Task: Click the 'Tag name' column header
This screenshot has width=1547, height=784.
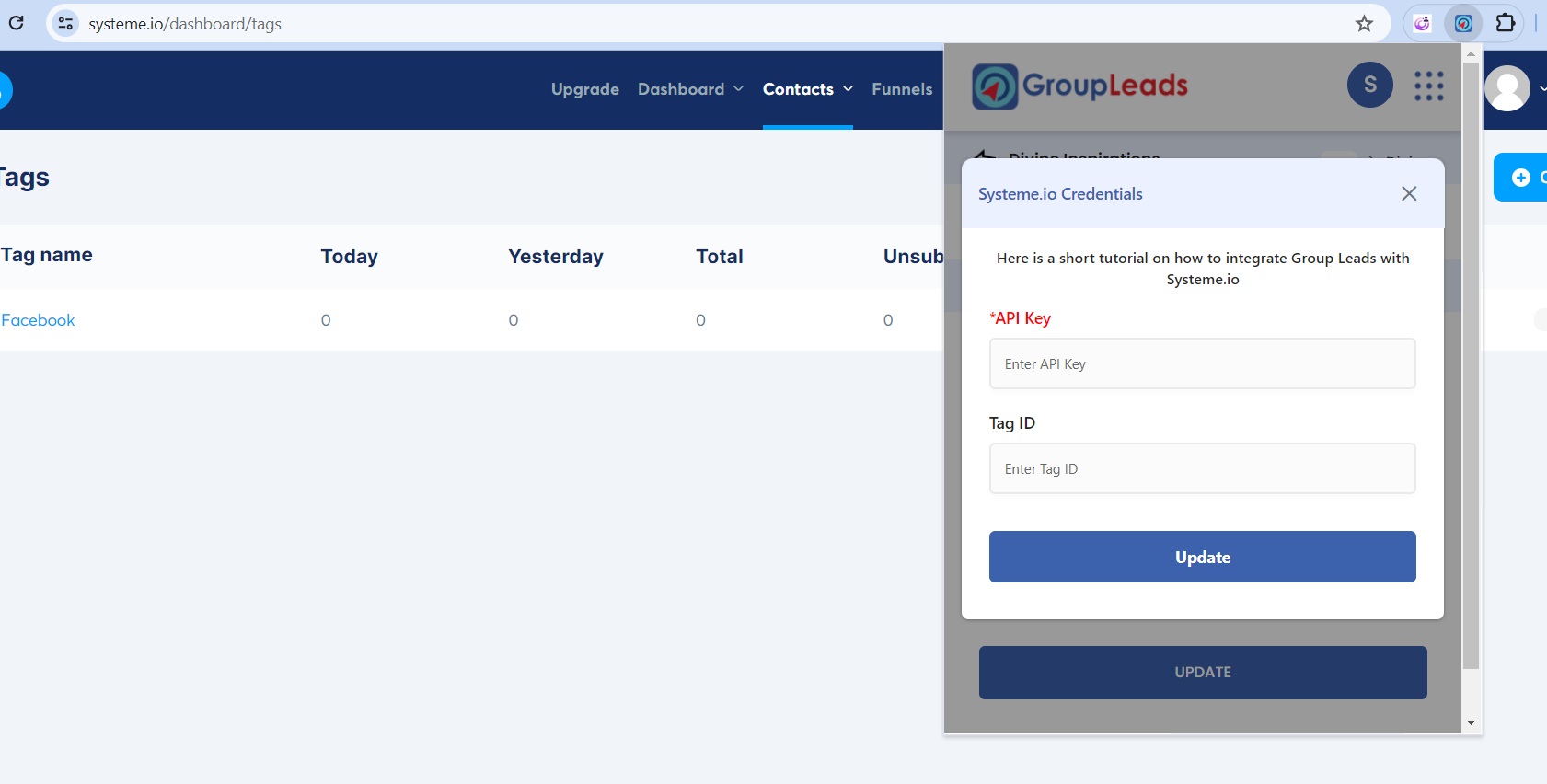Action: (x=46, y=255)
